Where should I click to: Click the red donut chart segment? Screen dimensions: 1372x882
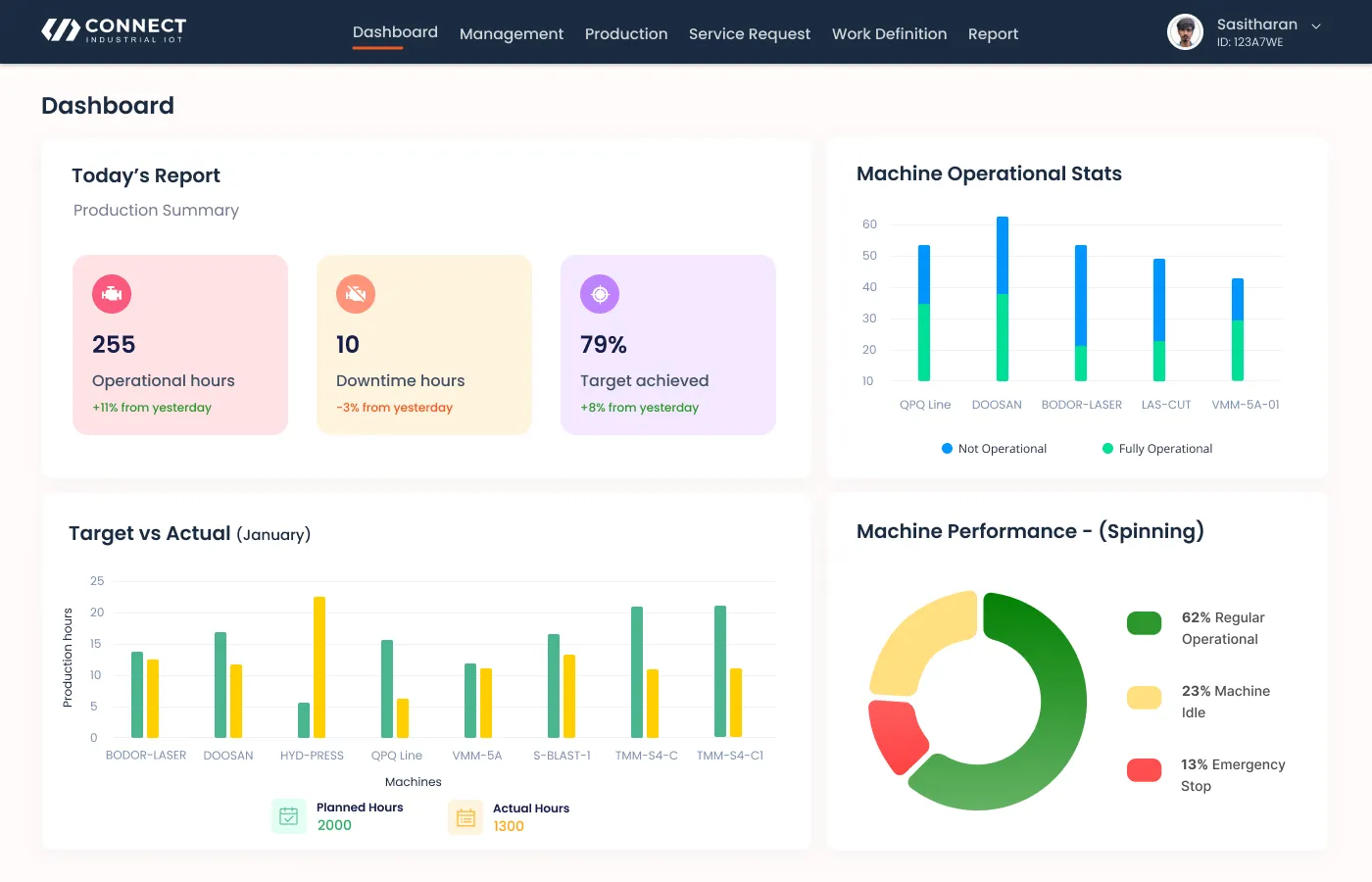[x=897, y=735]
